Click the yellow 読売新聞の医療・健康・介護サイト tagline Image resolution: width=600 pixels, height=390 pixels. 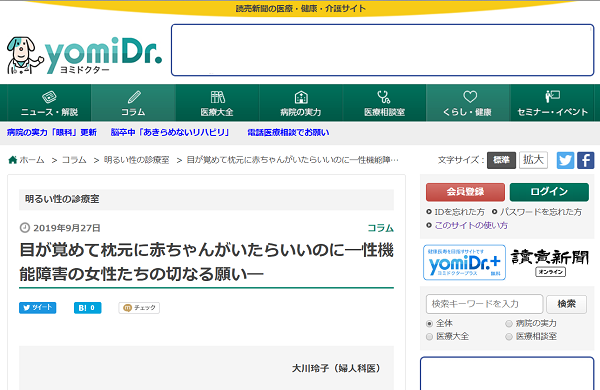300,8
